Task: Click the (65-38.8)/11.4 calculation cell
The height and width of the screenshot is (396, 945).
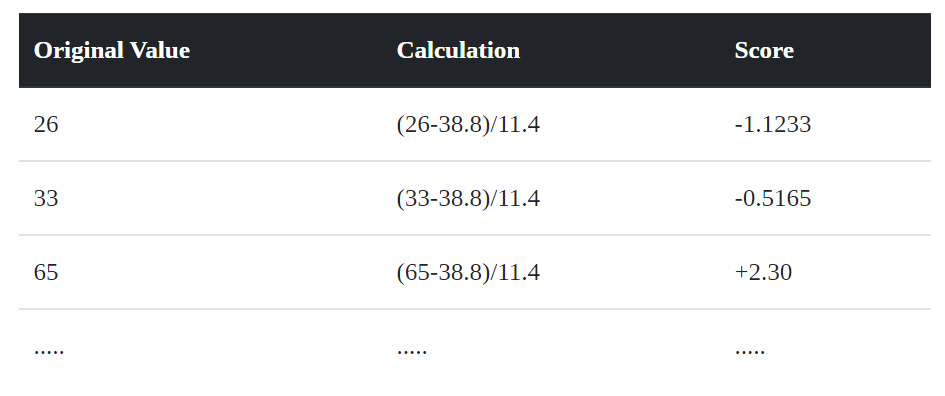Action: (468, 272)
